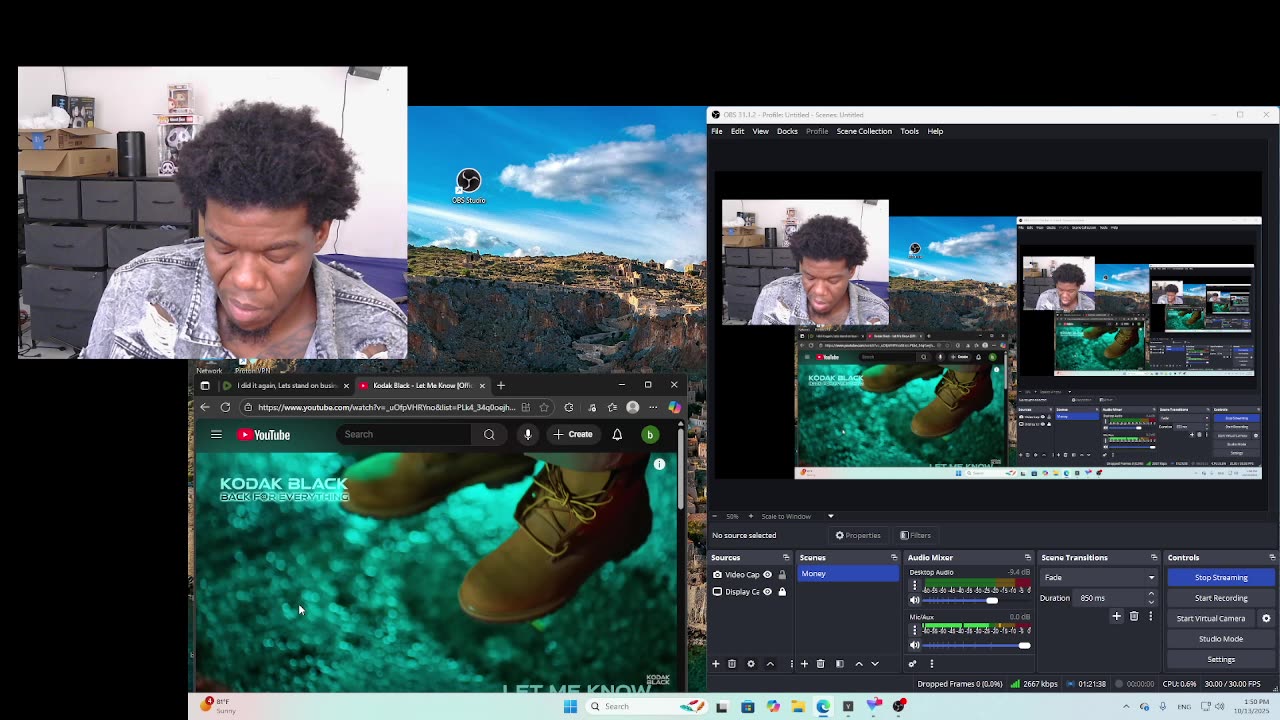The height and width of the screenshot is (720, 1280).
Task: Toggle visibility of Display Capture source
Action: coord(768,592)
